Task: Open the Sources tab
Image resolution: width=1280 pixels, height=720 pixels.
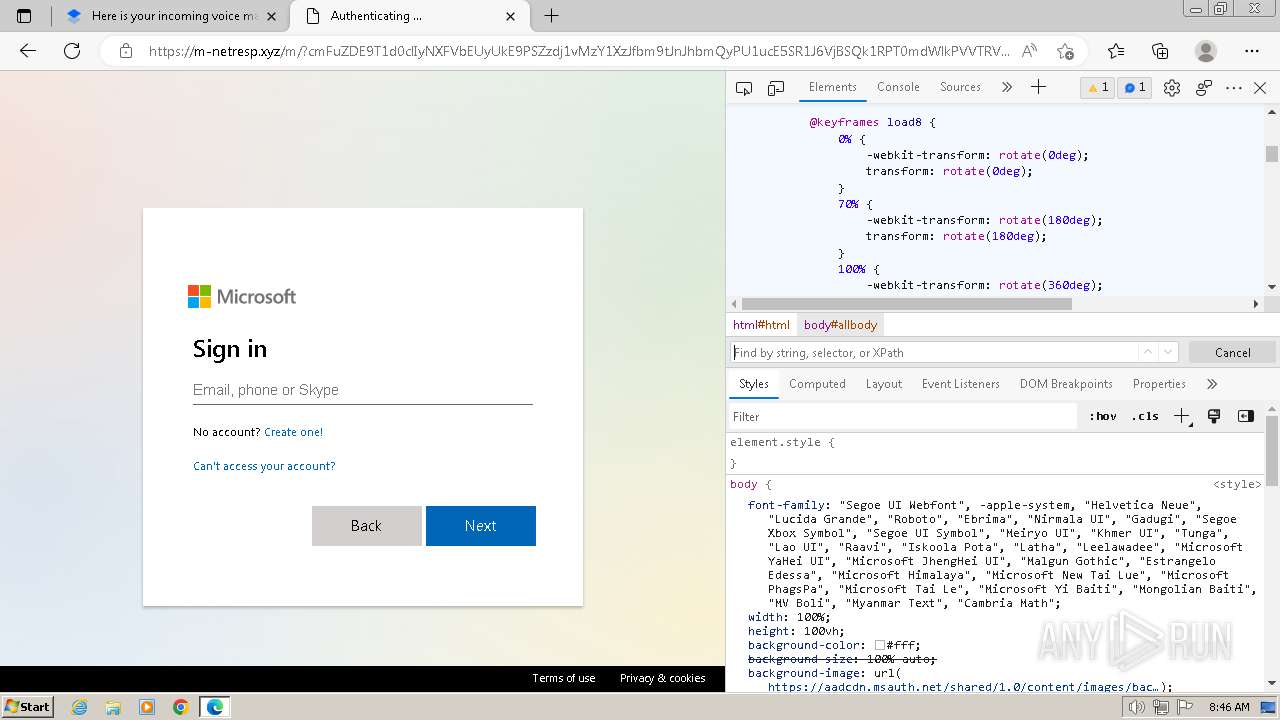Action: click(960, 87)
